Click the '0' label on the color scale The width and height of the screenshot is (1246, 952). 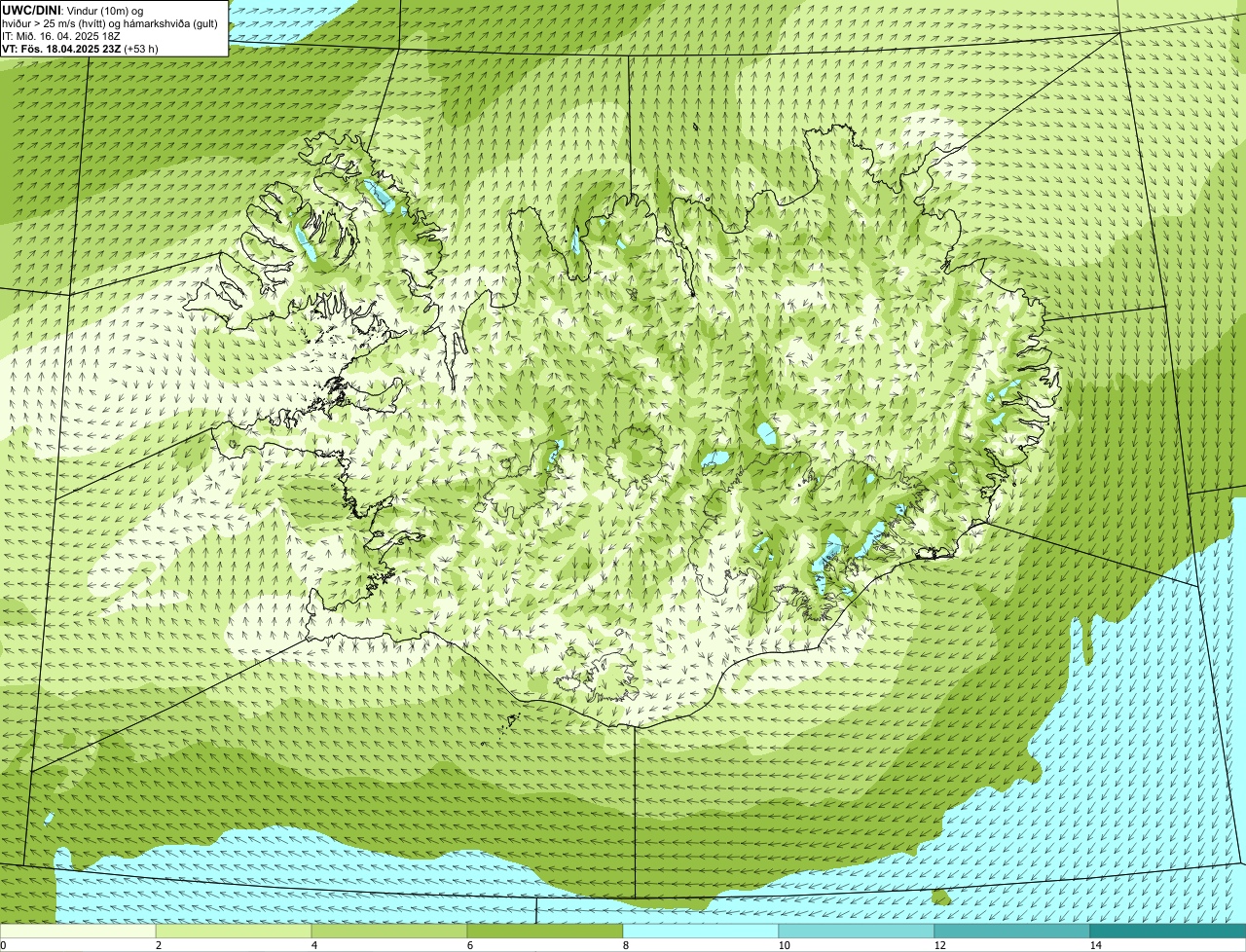(3, 945)
